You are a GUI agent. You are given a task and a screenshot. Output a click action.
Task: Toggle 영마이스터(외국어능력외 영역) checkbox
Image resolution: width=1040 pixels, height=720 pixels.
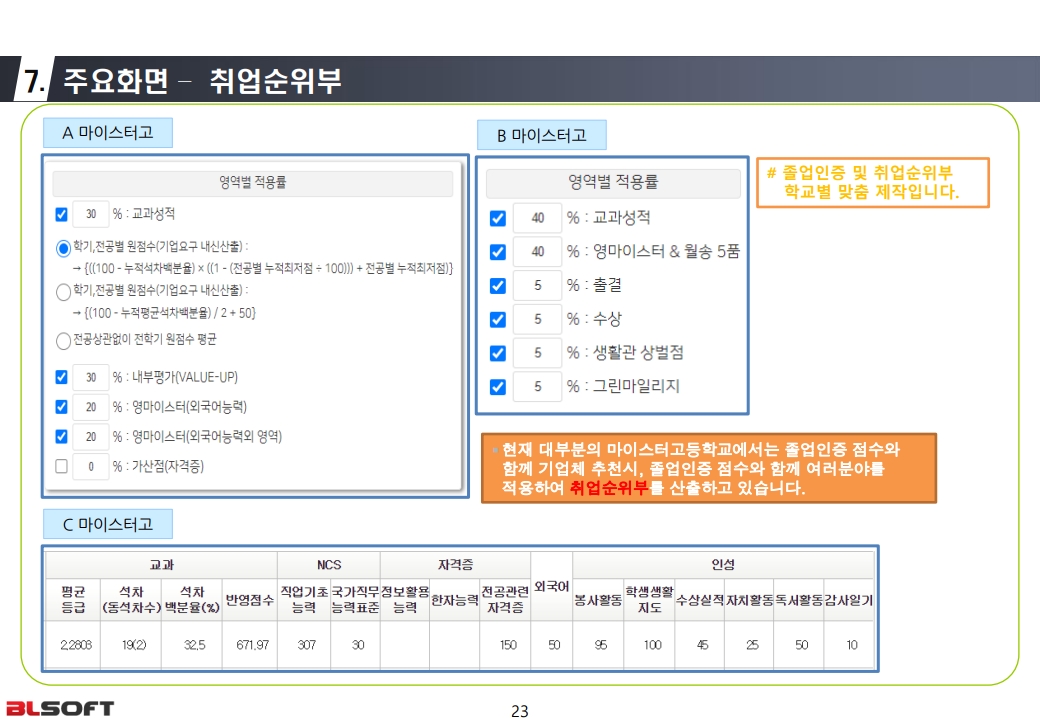point(62,436)
